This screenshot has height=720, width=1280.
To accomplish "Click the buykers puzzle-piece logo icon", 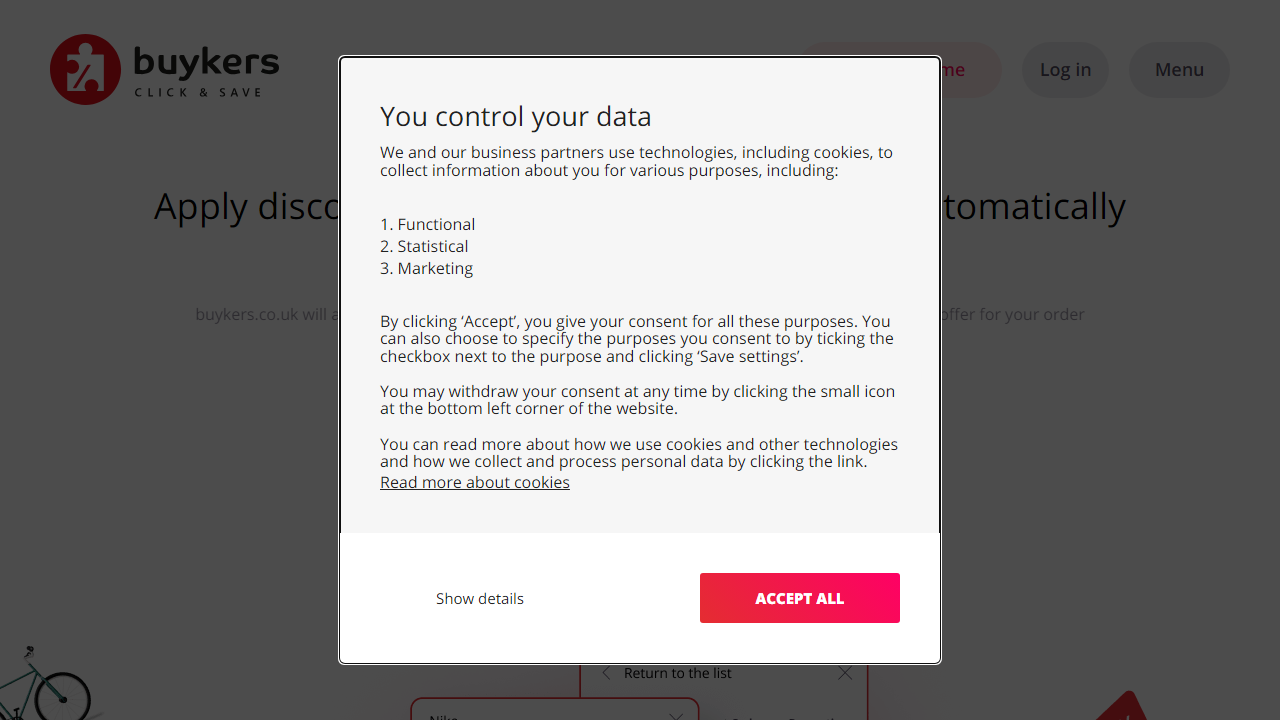I will (85, 69).
